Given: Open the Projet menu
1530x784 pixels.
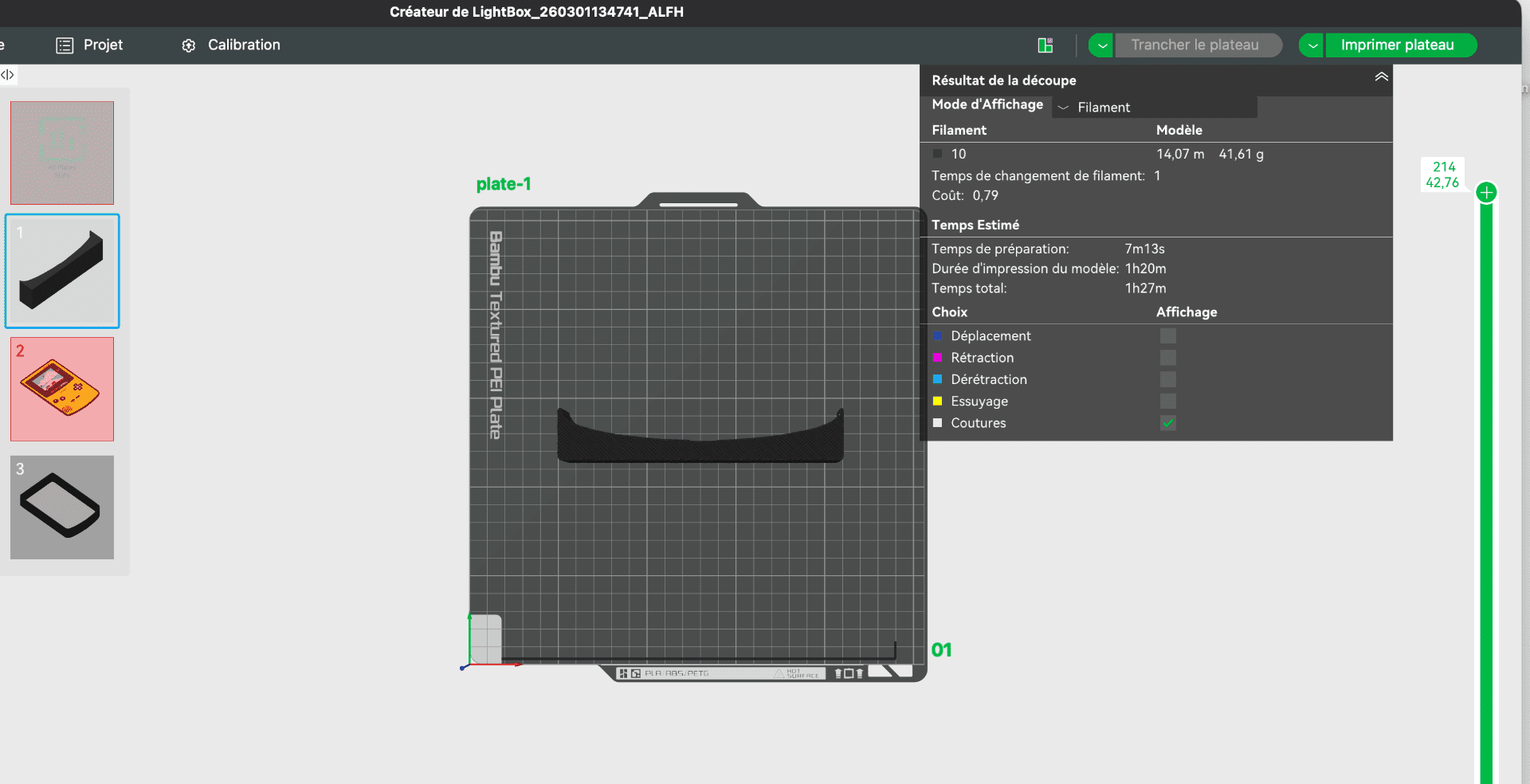Looking at the screenshot, I should [103, 45].
